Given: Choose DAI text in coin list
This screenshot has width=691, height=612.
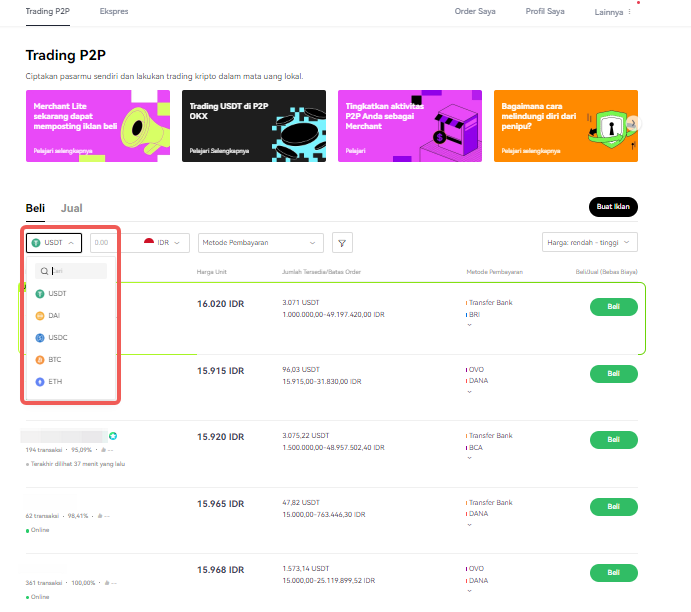Looking at the screenshot, I should pyautogui.click(x=54, y=316).
